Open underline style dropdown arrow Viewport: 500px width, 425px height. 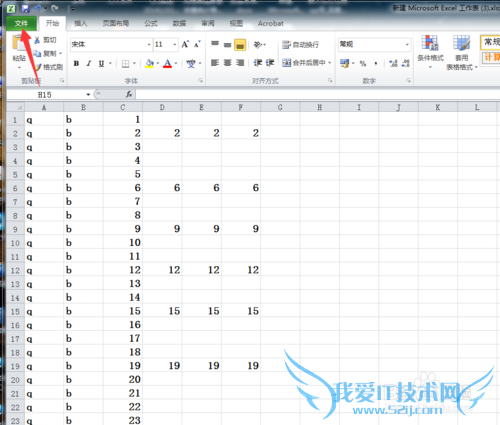click(110, 63)
